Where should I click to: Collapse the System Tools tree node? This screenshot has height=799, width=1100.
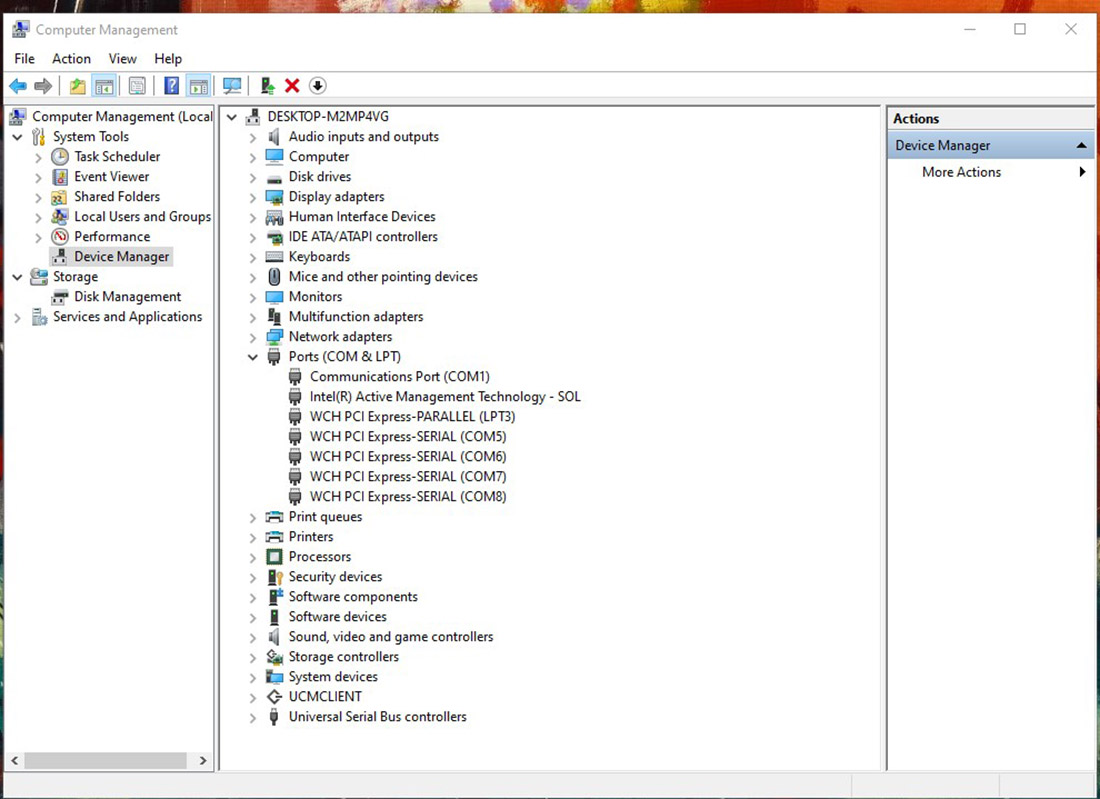(17, 137)
